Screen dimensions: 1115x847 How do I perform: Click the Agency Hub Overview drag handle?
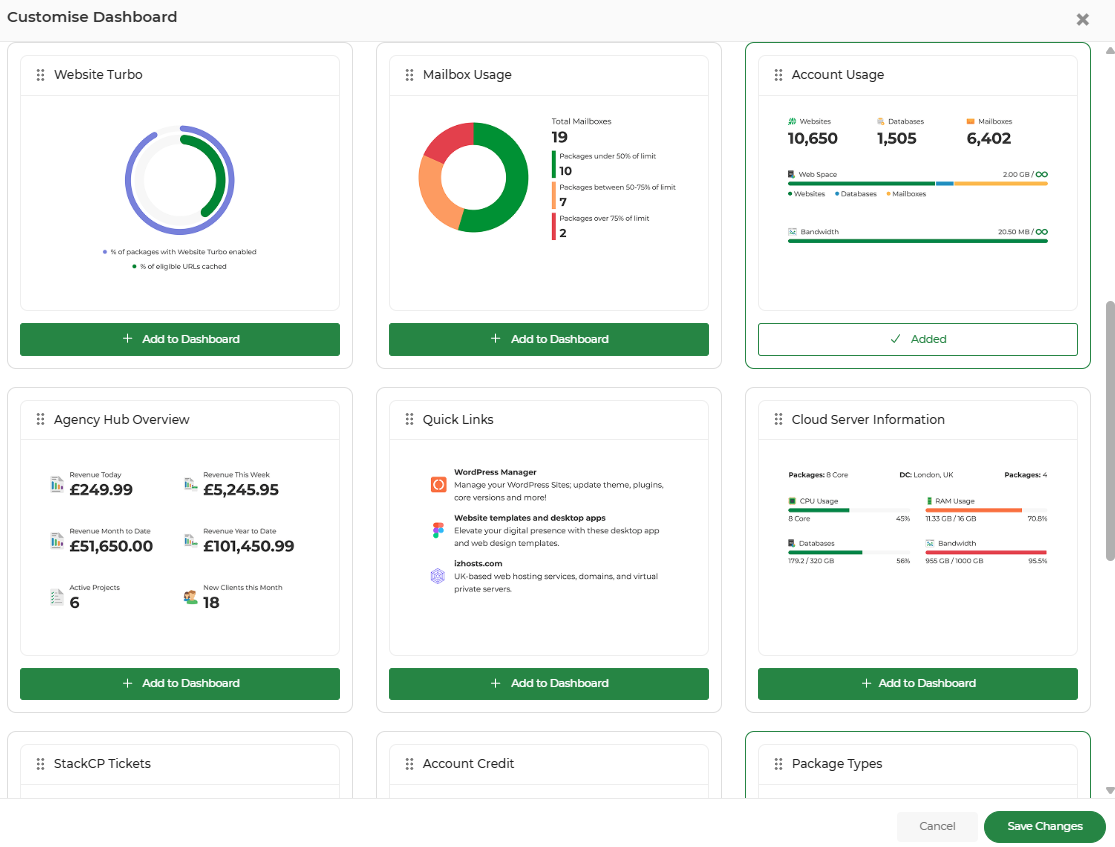pos(41,420)
